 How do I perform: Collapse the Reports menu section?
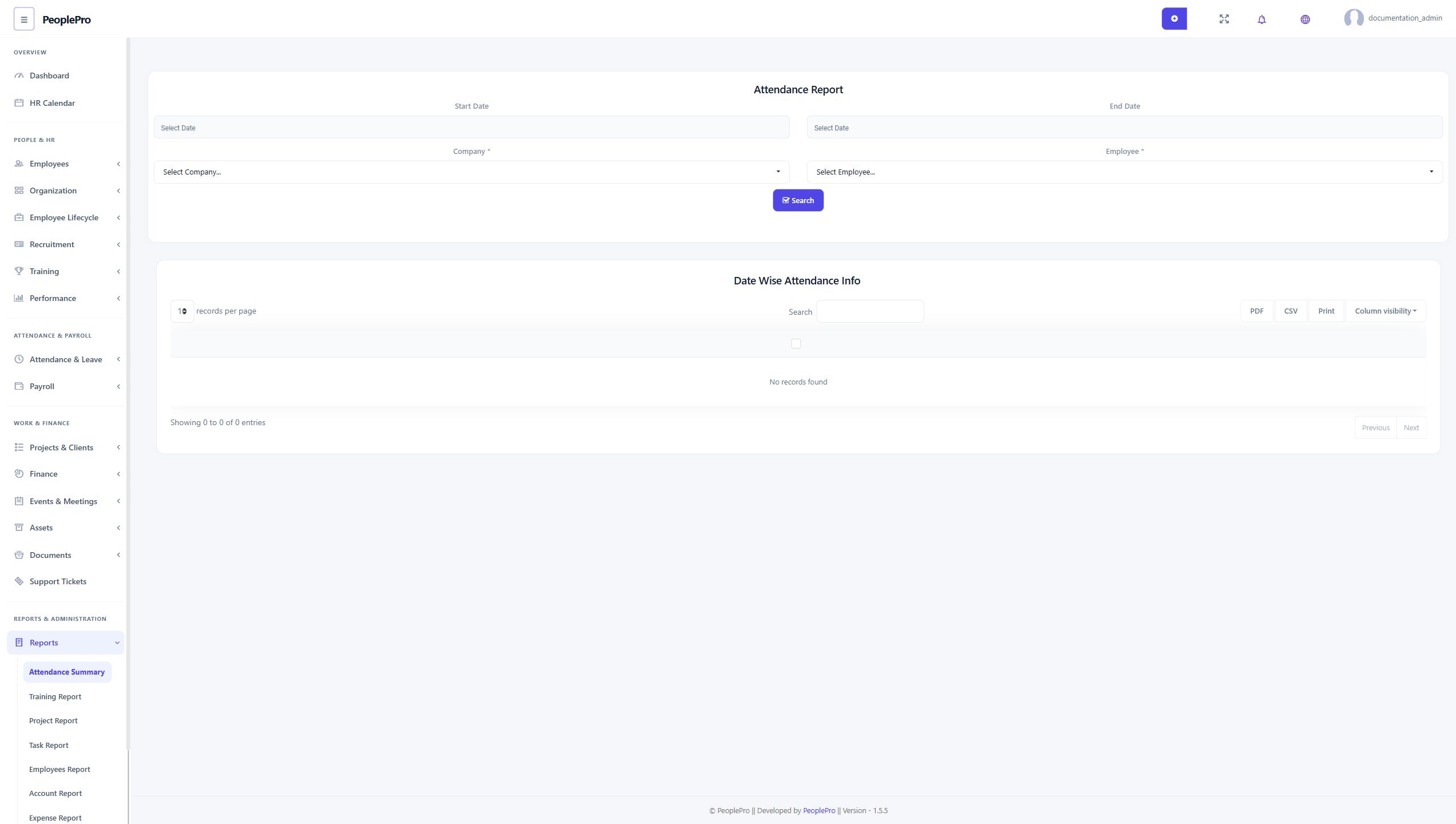(66, 643)
